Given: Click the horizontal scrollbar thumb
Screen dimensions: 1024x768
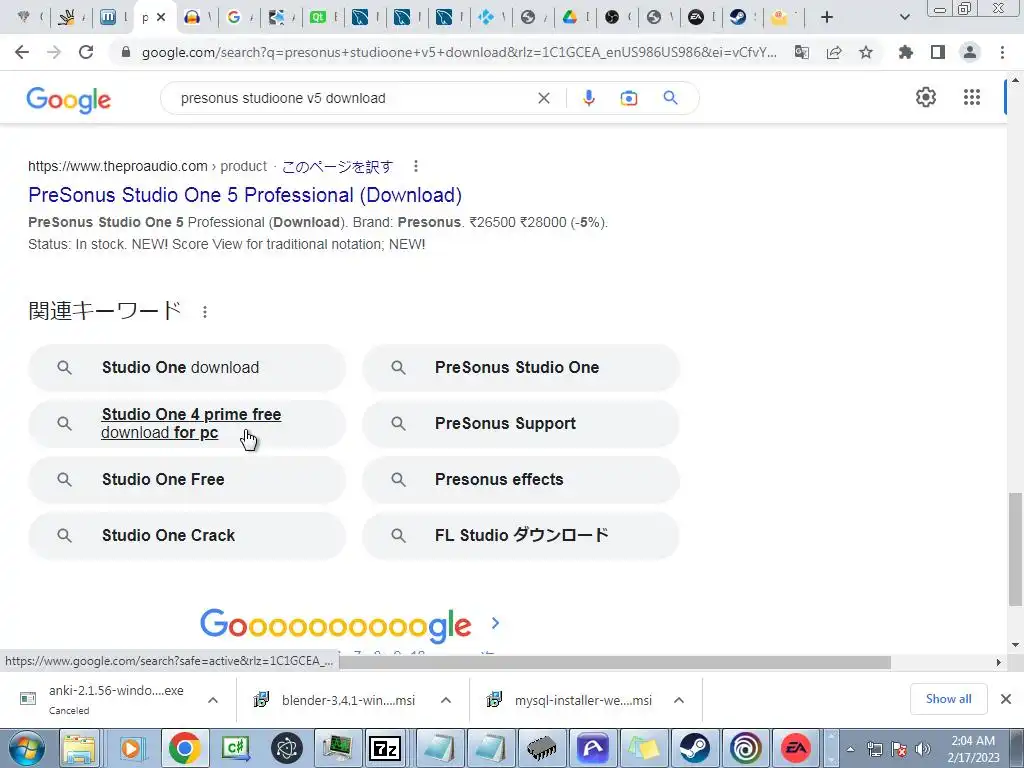Looking at the screenshot, I should coord(615,662).
